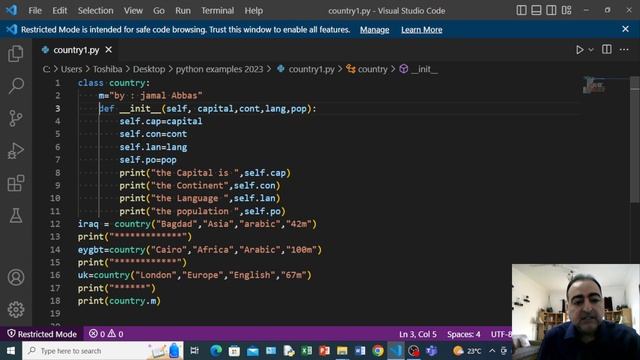Open the Go menu
Viewport: 640px width, 360px height.
pyautogui.click(x=159, y=11)
